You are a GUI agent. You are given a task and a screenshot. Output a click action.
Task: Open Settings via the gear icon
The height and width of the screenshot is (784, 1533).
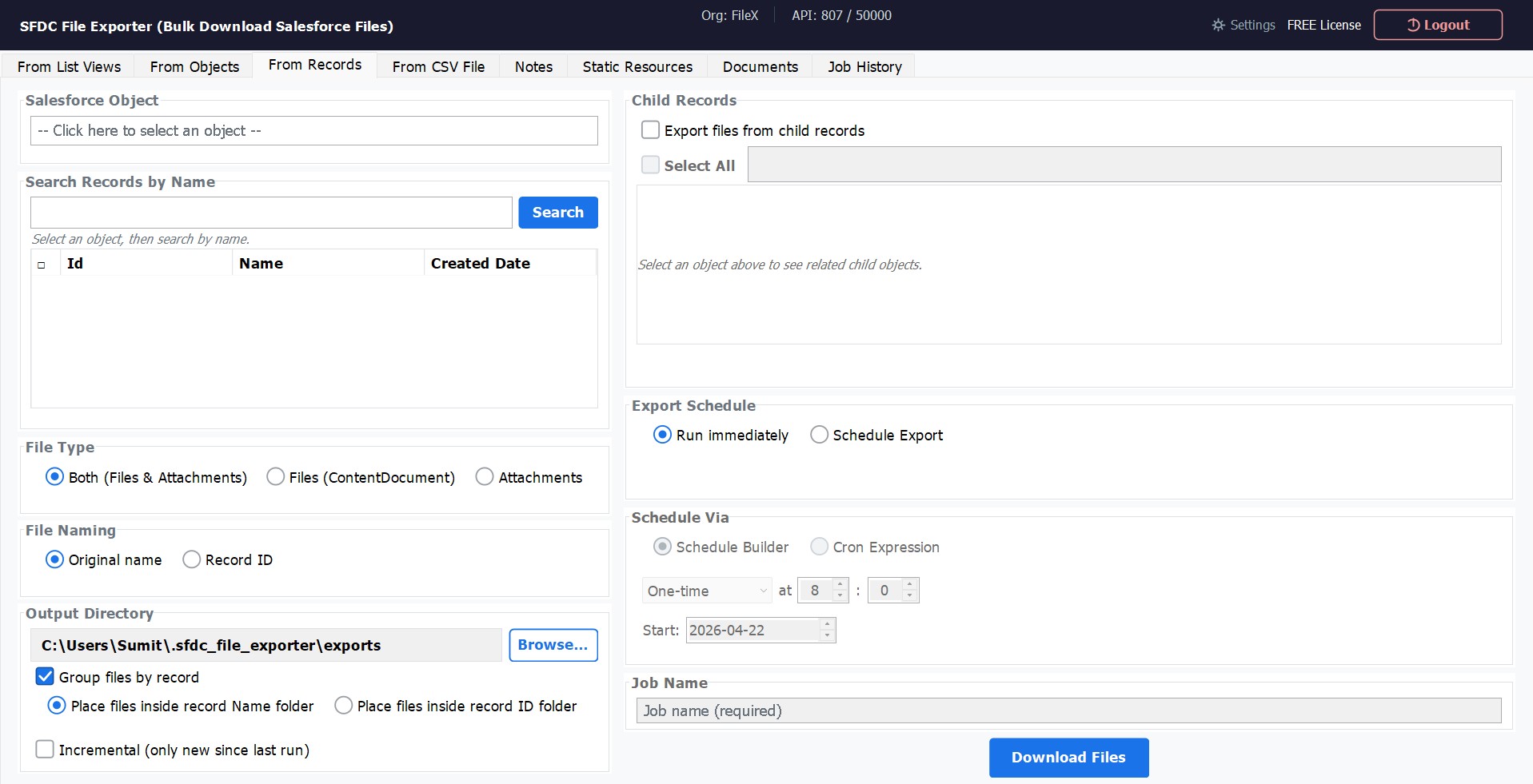click(1218, 25)
